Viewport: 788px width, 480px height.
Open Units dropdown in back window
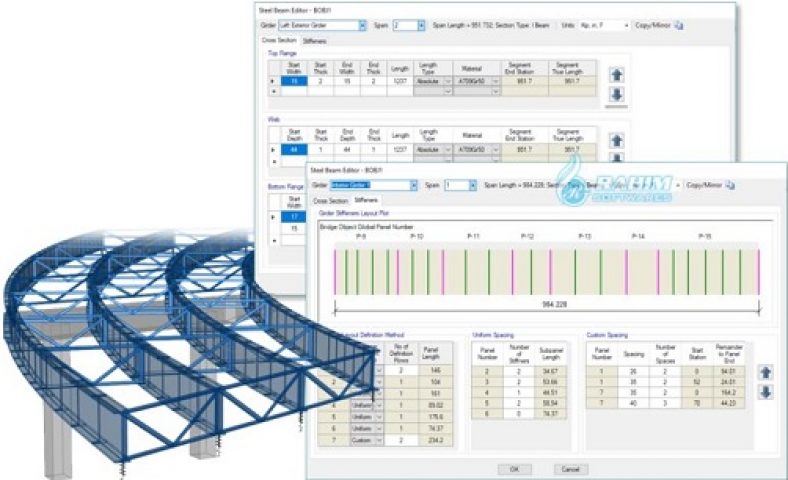tap(626, 25)
